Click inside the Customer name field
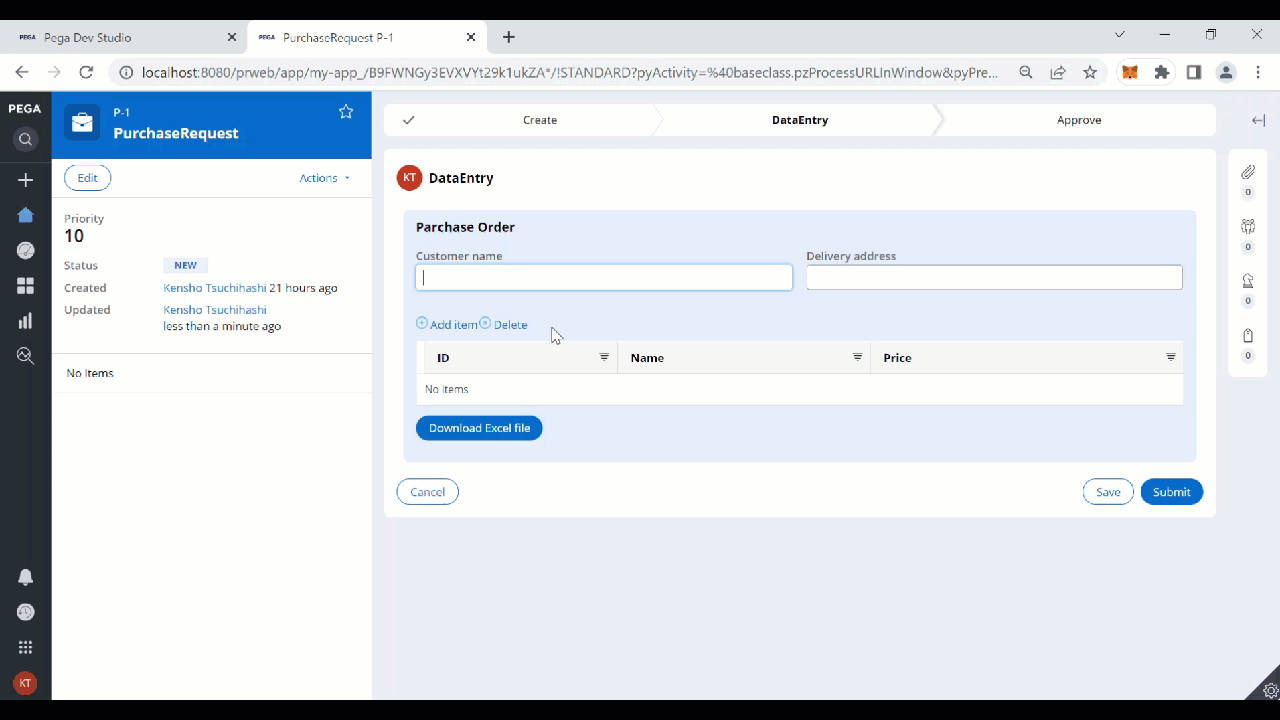The height and width of the screenshot is (720, 1280). coord(603,277)
